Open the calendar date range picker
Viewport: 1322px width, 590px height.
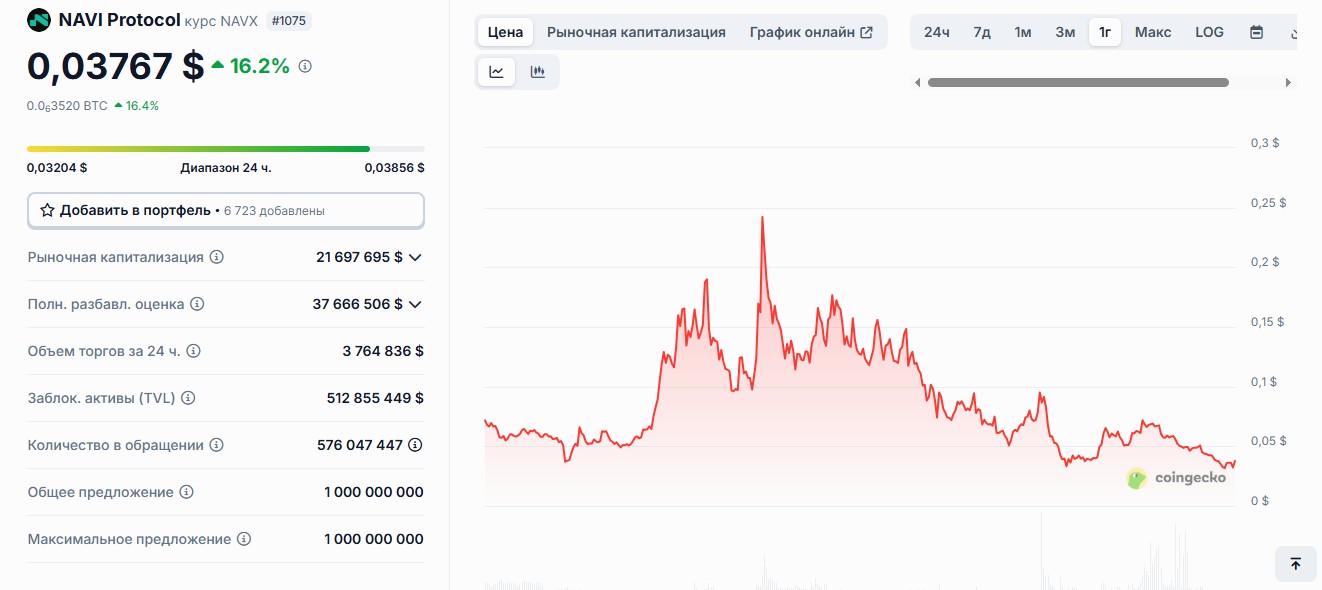click(x=1257, y=32)
